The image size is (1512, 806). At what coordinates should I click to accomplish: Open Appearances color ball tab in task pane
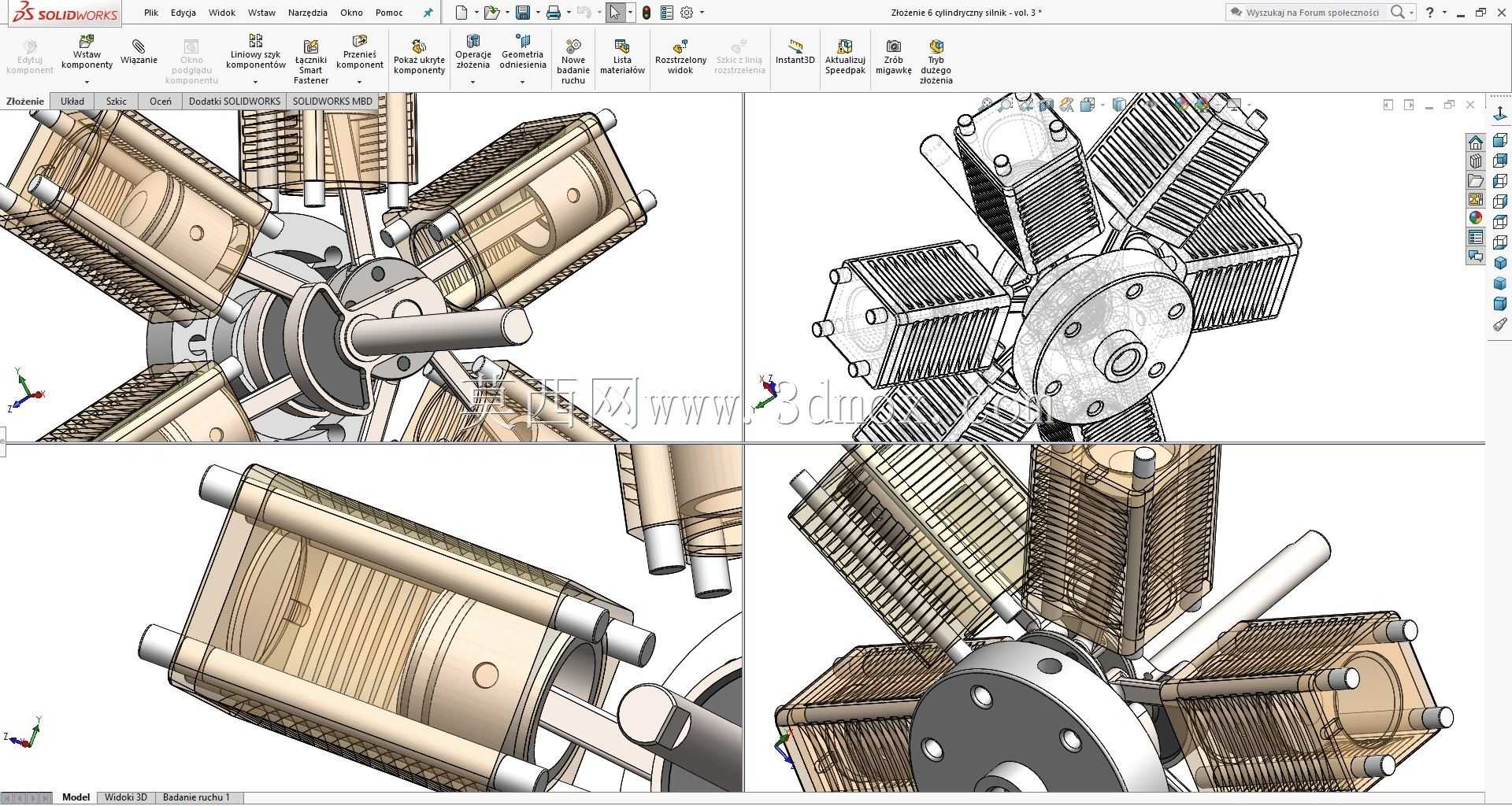pyautogui.click(x=1476, y=218)
